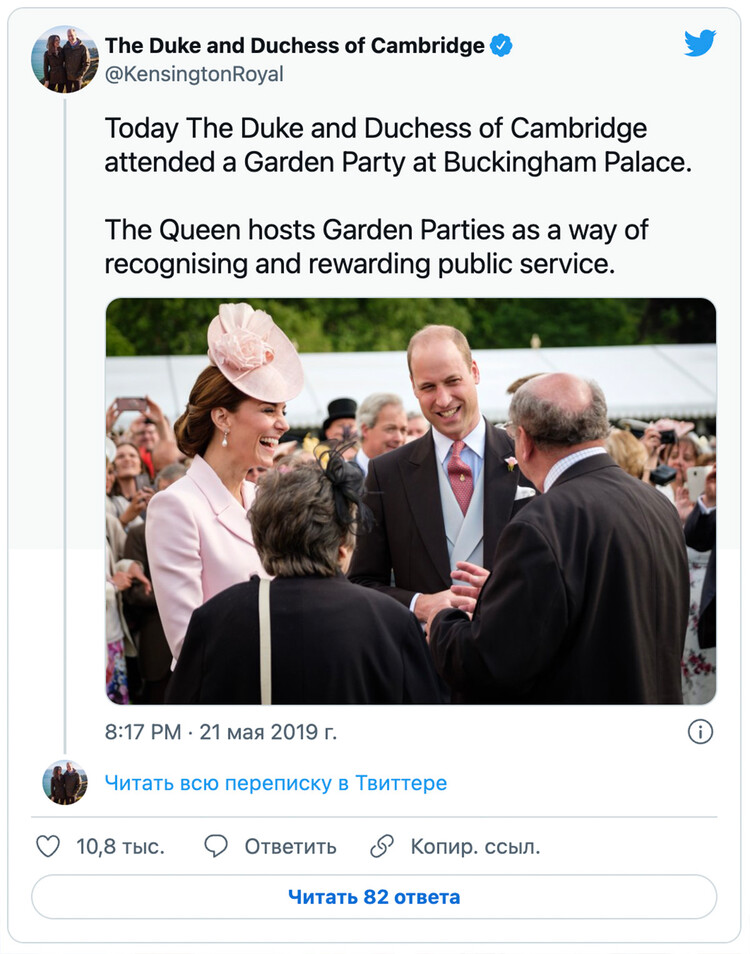
Task: Open the tweet info circle icon
Action: pyautogui.click(x=700, y=732)
